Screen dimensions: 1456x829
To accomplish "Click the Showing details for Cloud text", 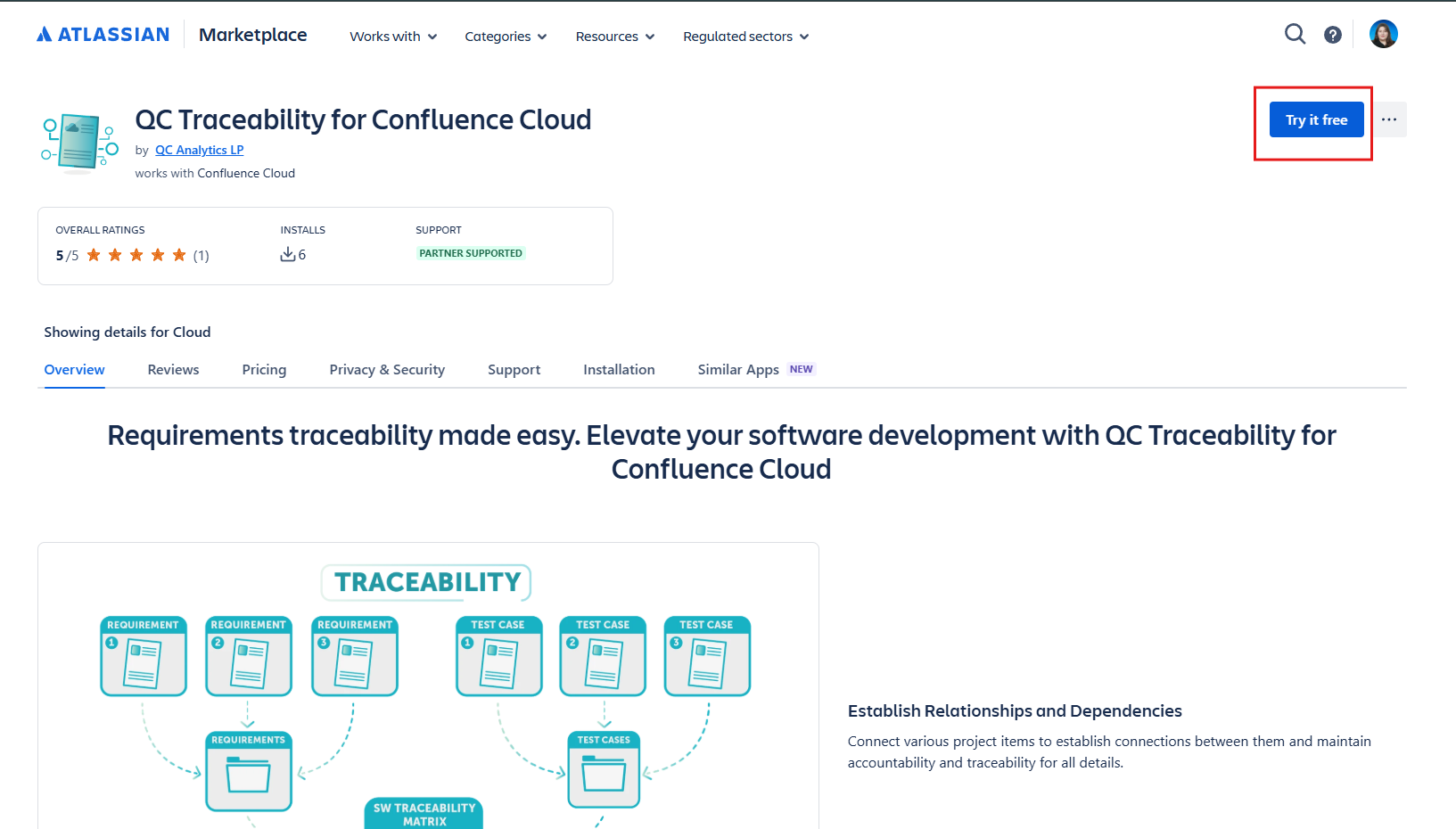I will 128,332.
